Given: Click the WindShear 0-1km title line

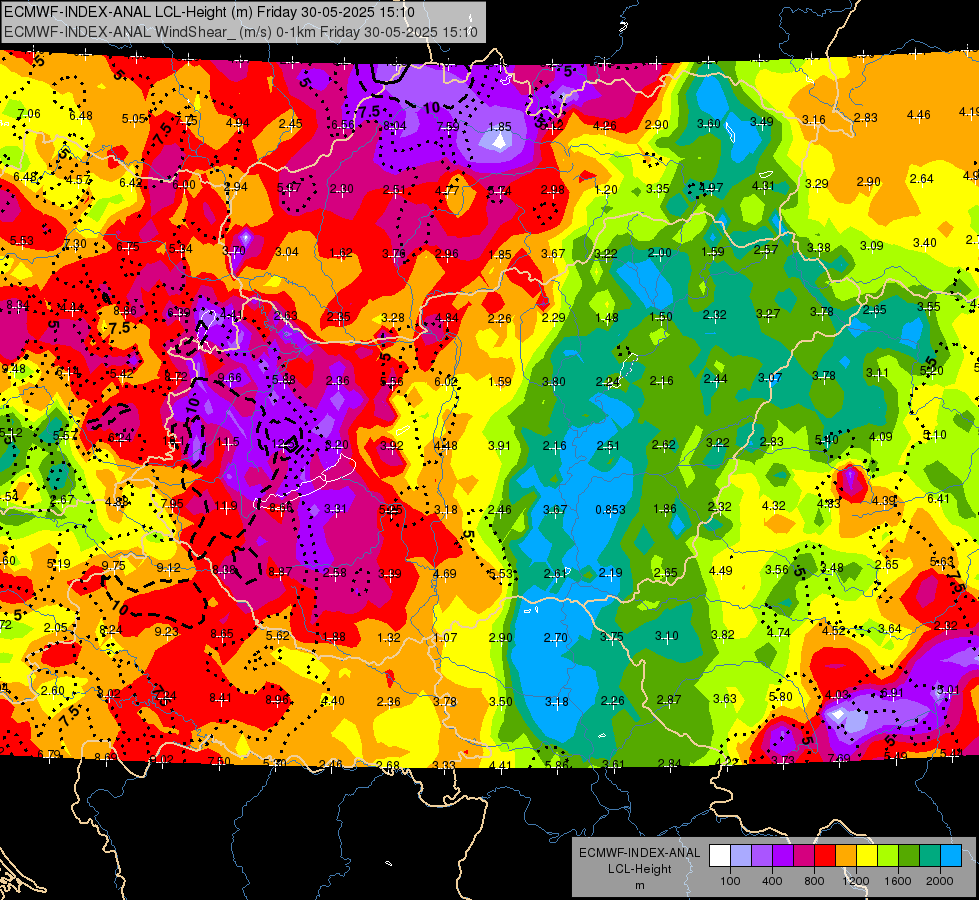Looking at the screenshot, I should [240, 32].
